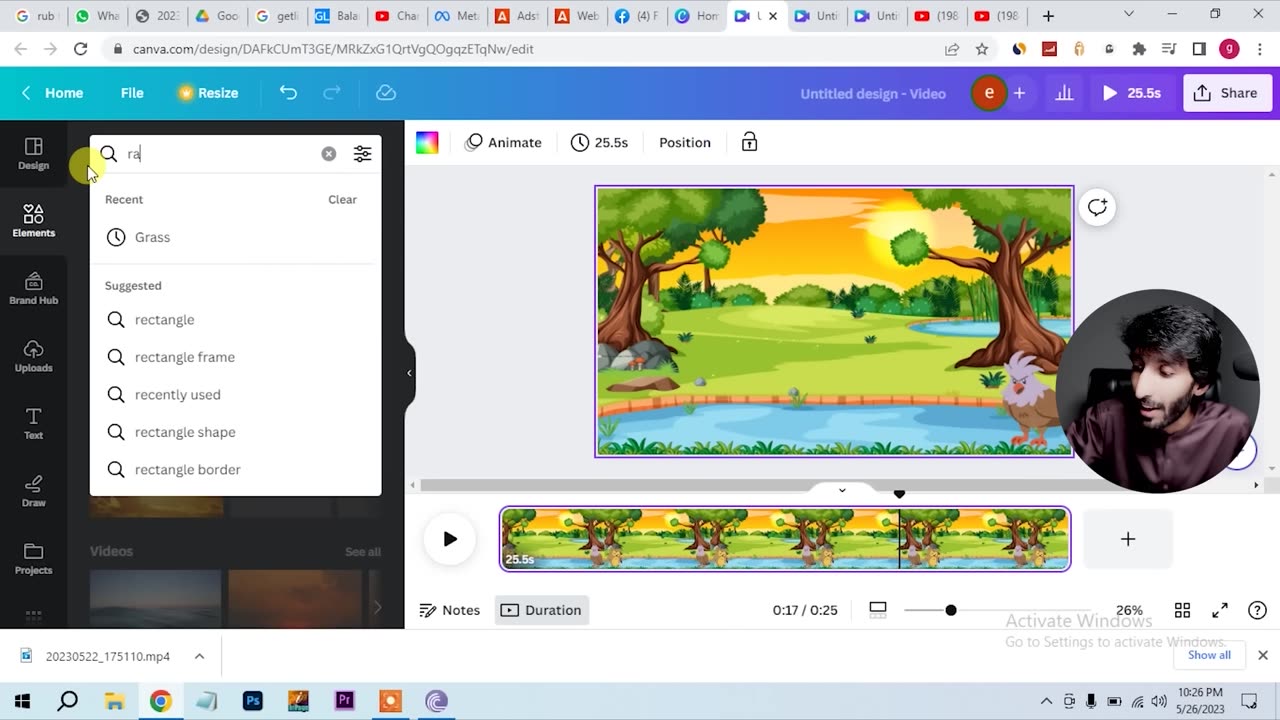Choose suggestion rectangle shape
The width and height of the screenshot is (1280, 720).
pos(236,432)
